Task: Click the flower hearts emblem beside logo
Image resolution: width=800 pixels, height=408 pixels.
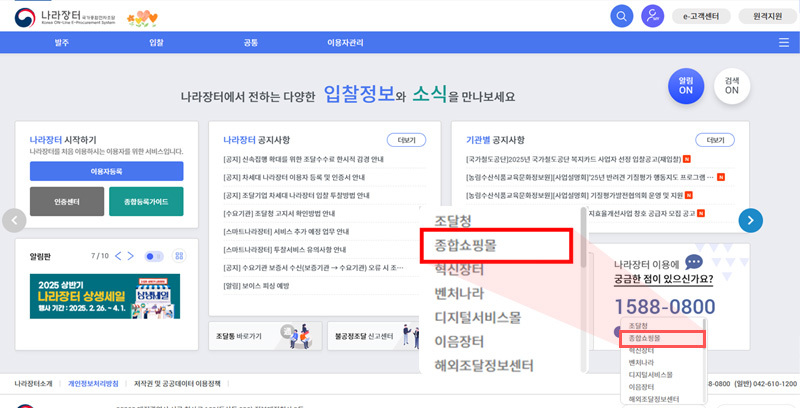Action: point(142,19)
